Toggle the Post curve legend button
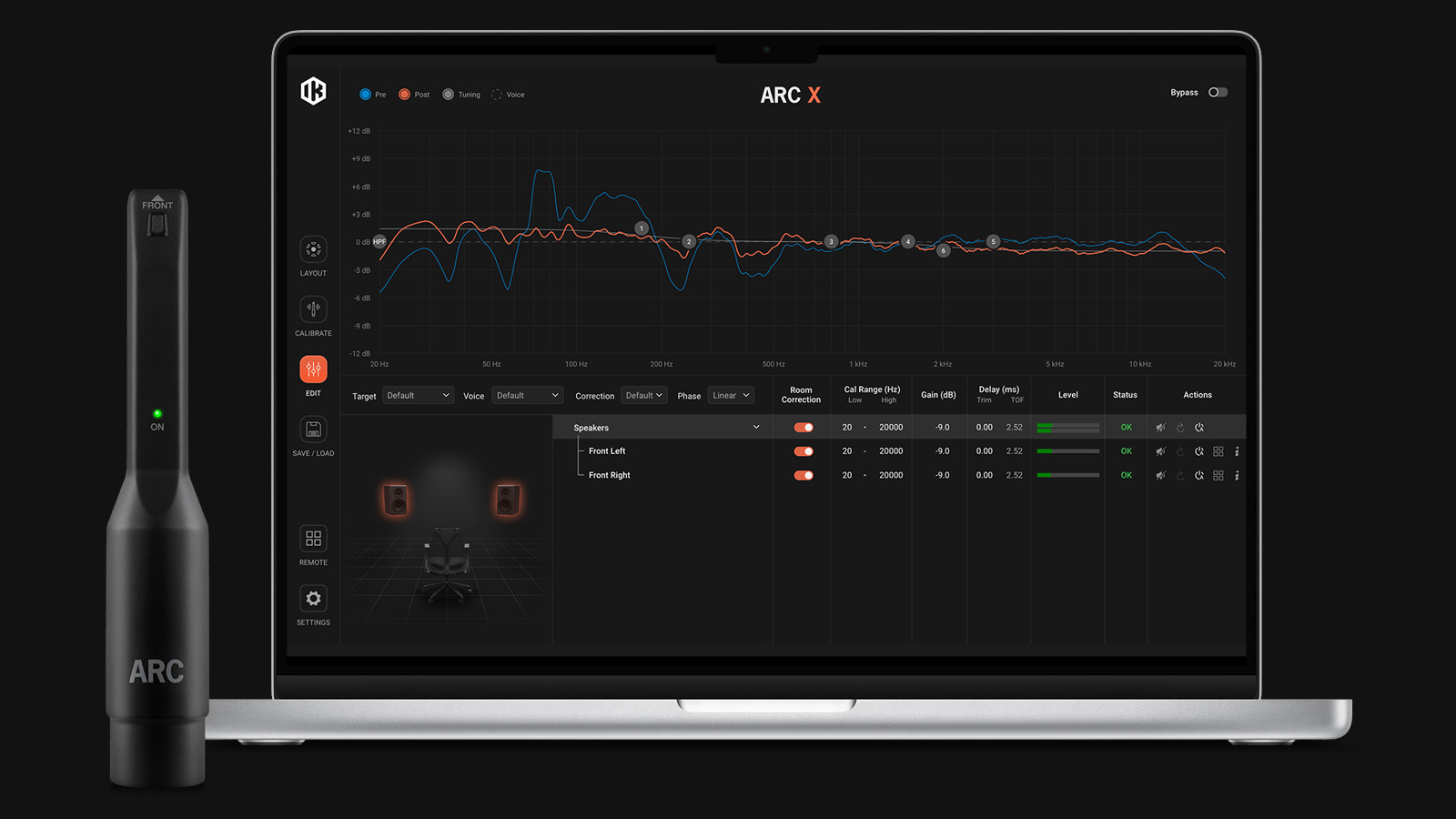The width and height of the screenshot is (1456, 819). tap(405, 95)
